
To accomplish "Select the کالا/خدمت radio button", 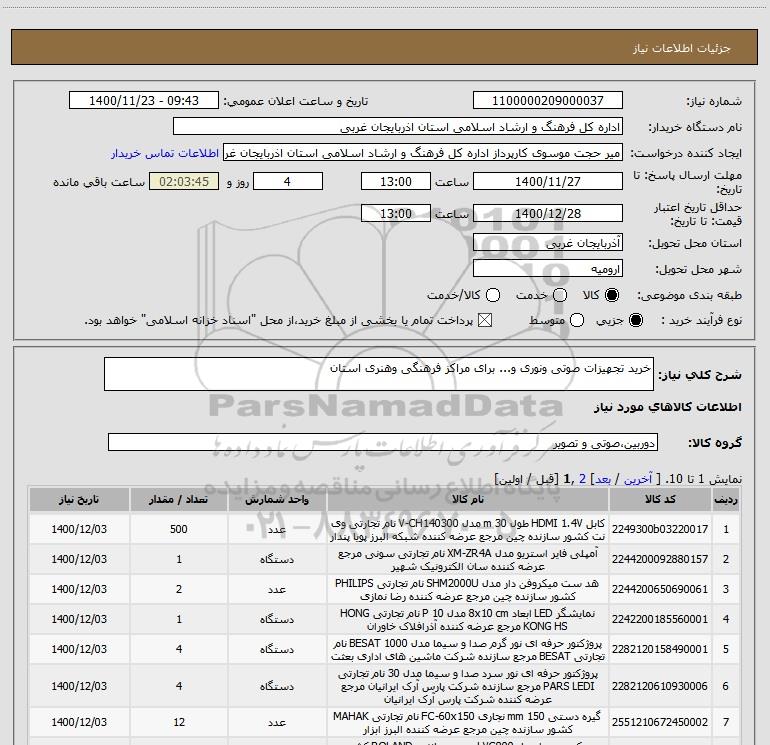I will pyautogui.click(x=493, y=295).
